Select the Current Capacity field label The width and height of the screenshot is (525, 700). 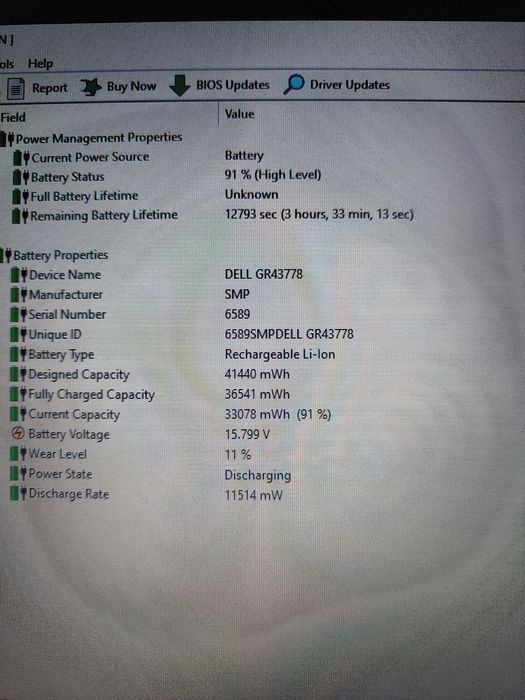coord(74,415)
